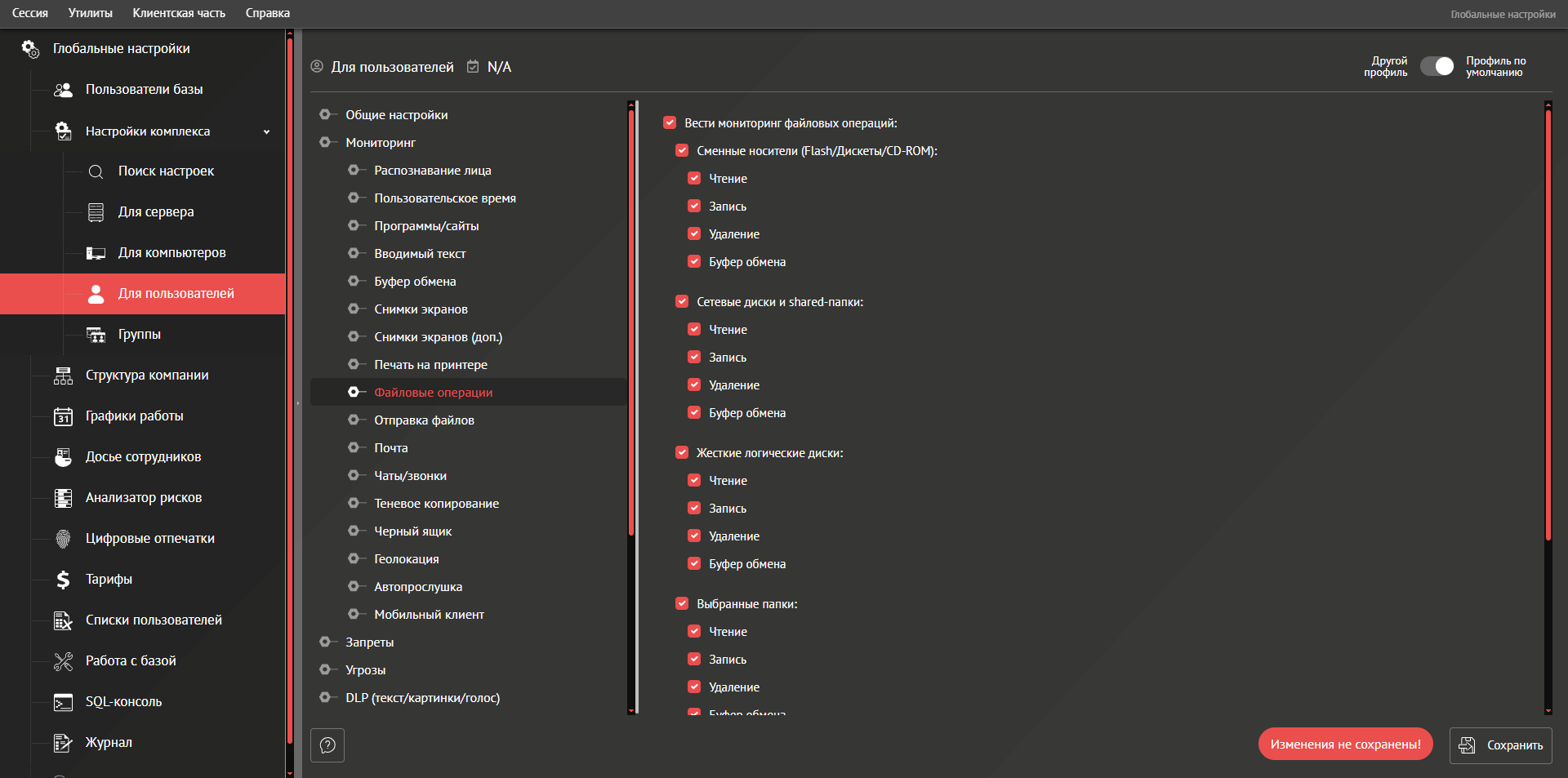Click the Работа с базой tools icon
Image resolution: width=1568 pixels, height=778 pixels.
pyautogui.click(x=63, y=661)
